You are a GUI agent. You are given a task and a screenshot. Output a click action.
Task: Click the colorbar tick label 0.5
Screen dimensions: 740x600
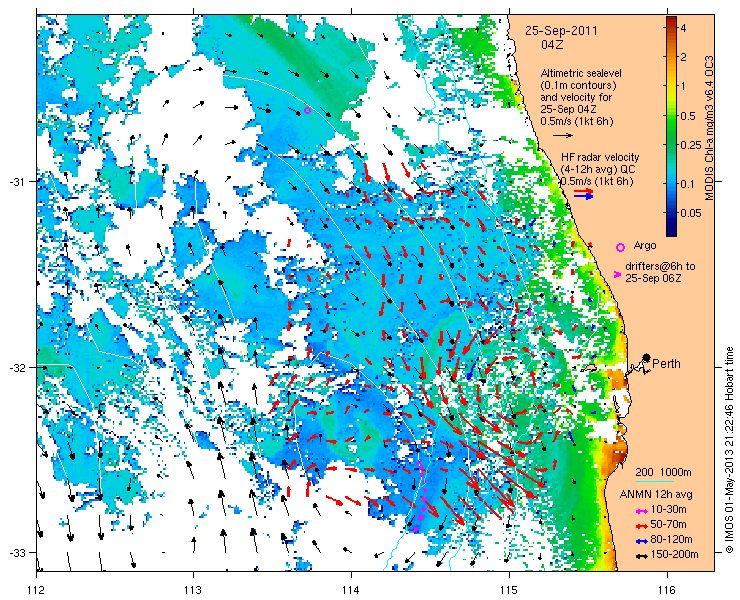[688, 116]
